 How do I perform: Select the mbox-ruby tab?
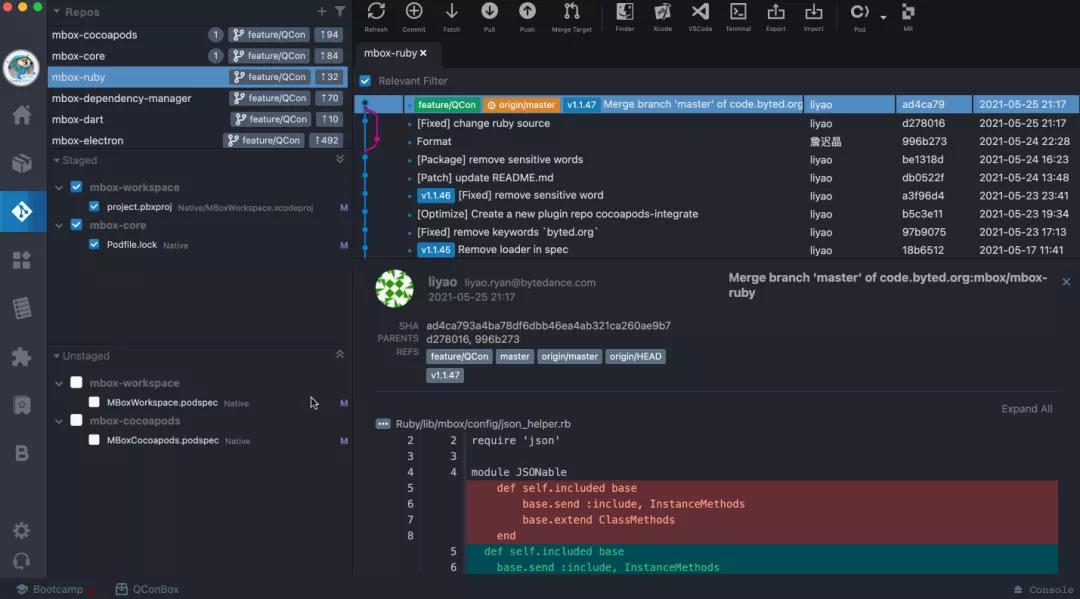390,53
